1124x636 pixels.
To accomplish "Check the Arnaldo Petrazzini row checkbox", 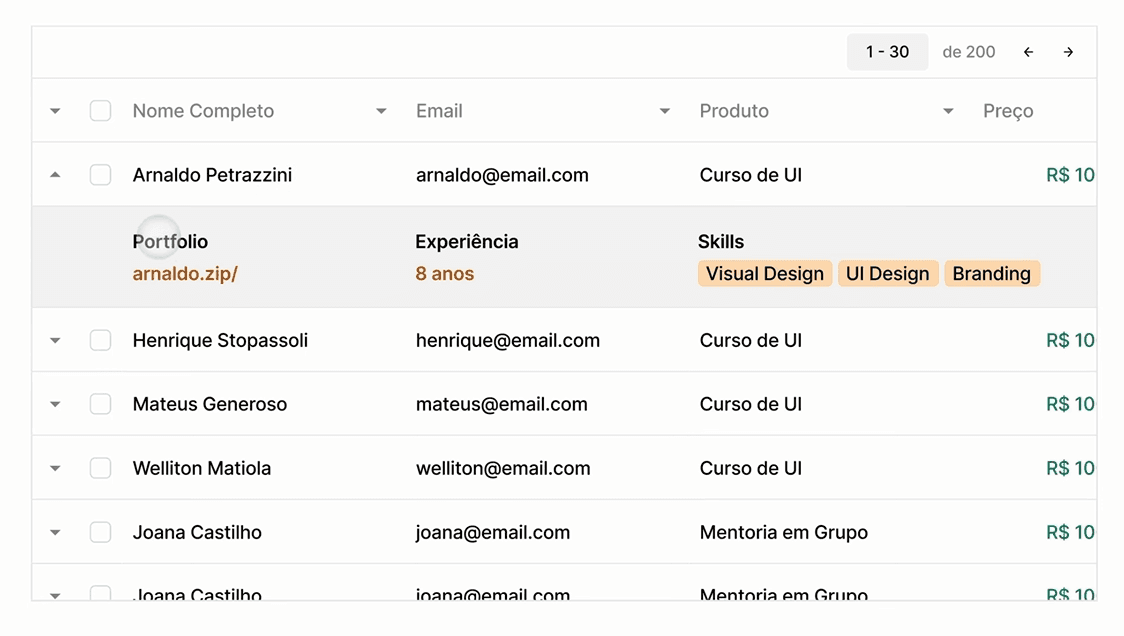I will (x=100, y=175).
